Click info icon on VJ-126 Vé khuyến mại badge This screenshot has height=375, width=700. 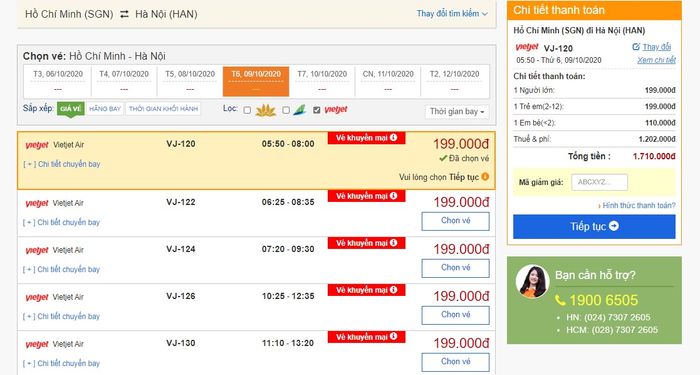tap(393, 290)
